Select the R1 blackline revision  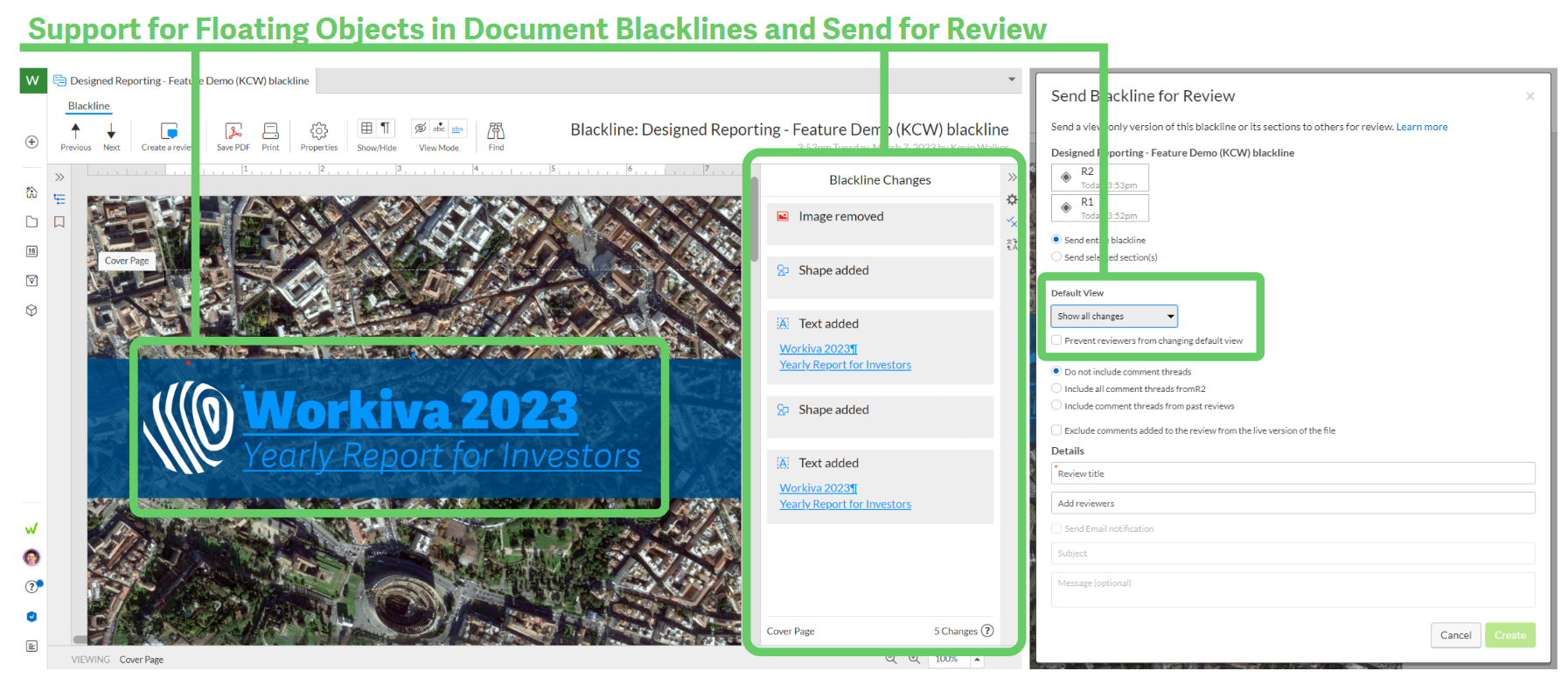1100,208
